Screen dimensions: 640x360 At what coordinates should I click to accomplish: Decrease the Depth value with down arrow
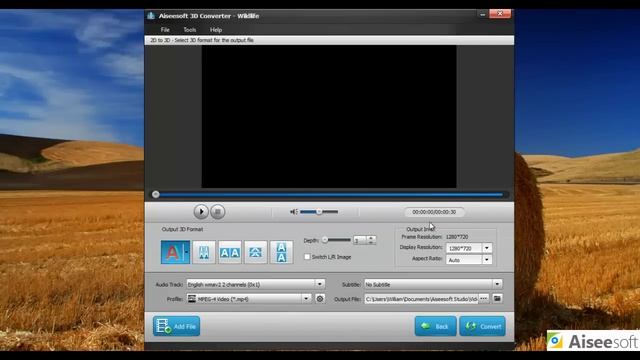(x=371, y=242)
